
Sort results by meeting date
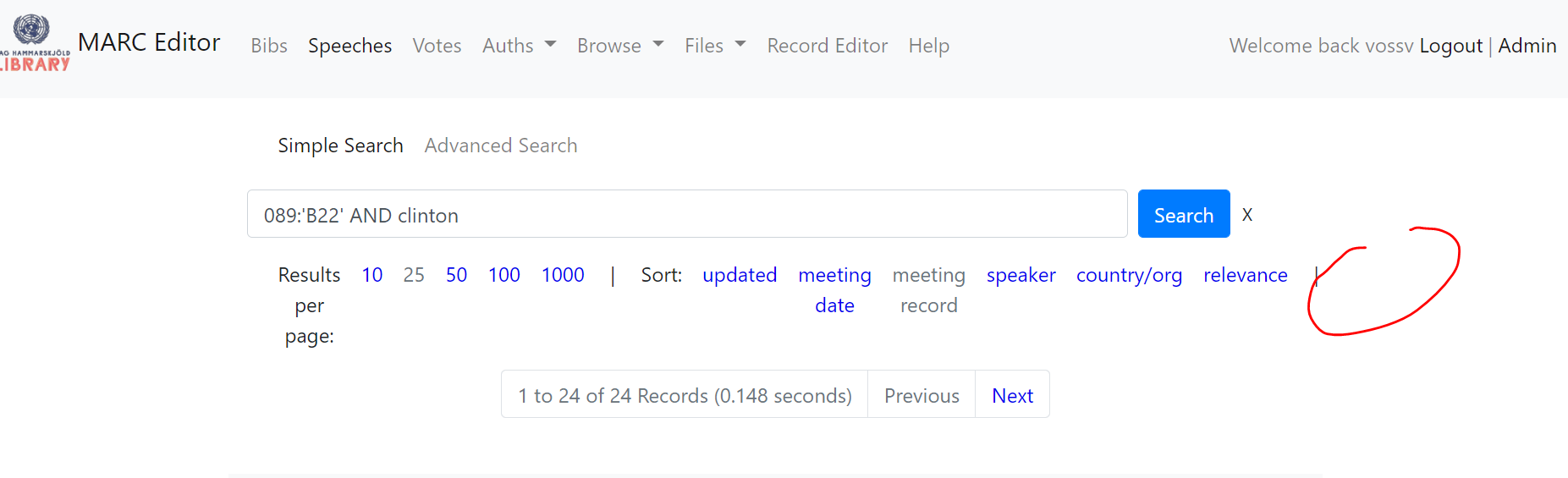(834, 290)
